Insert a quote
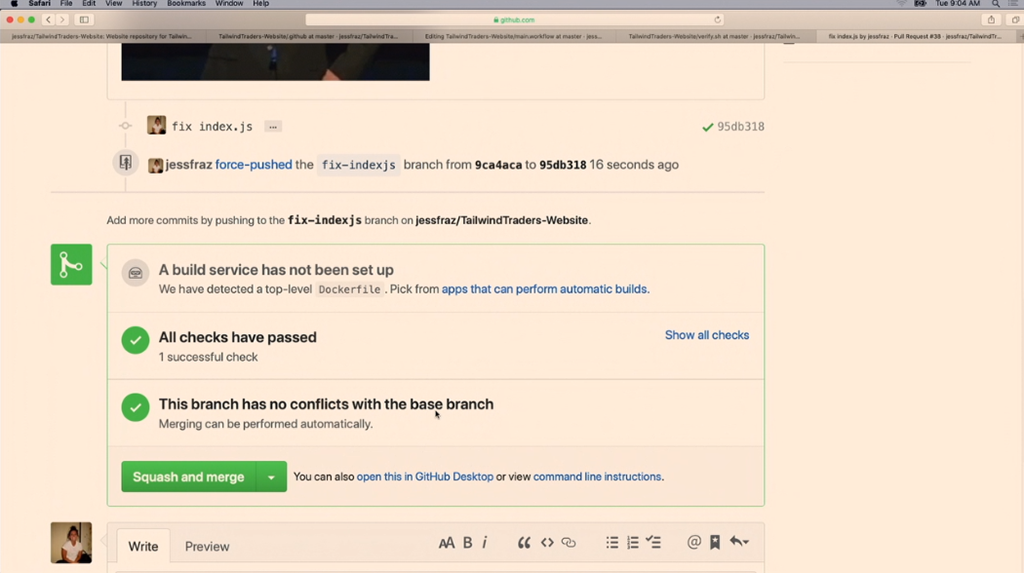 (524, 543)
